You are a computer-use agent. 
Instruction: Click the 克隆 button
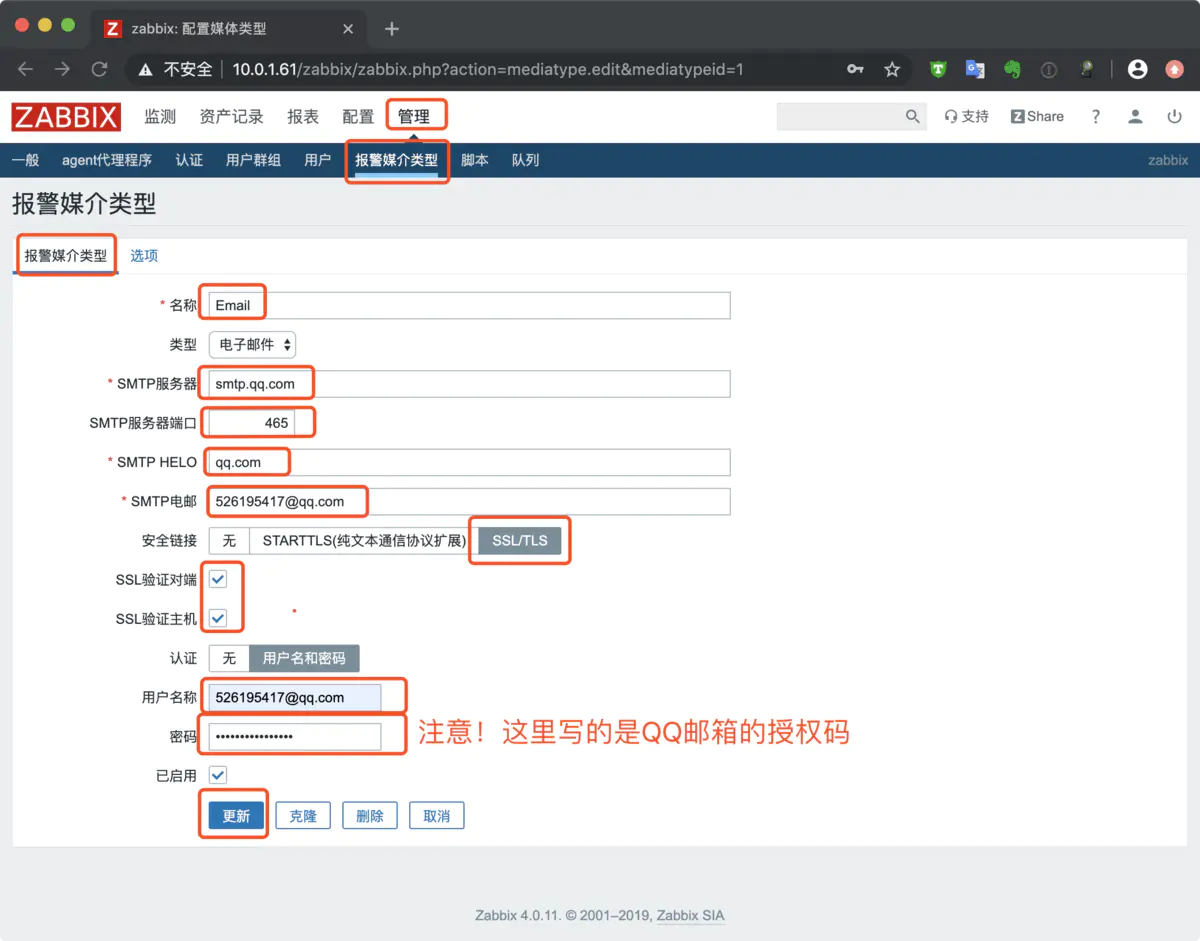303,816
